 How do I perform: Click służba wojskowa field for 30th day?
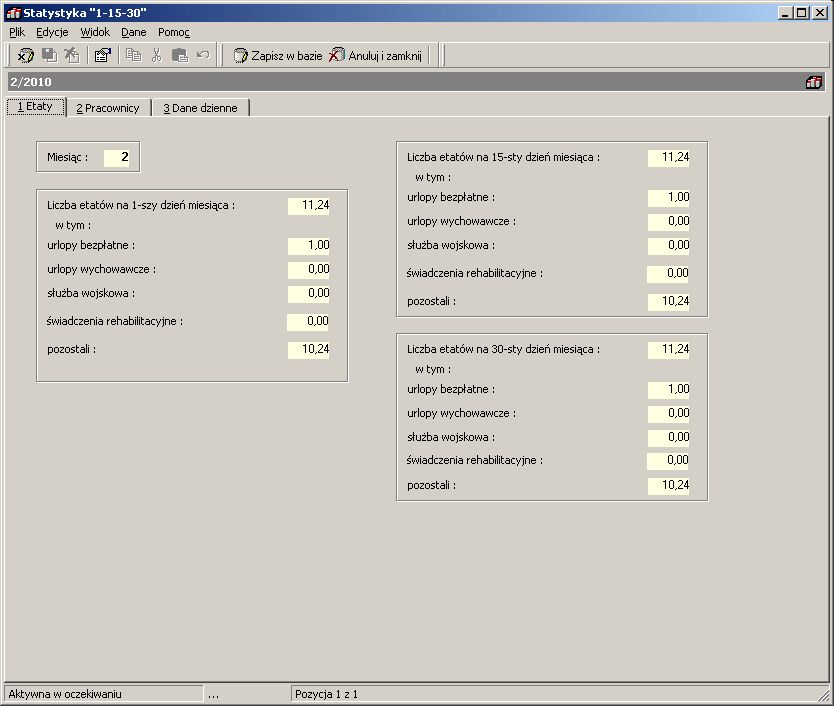(669, 437)
